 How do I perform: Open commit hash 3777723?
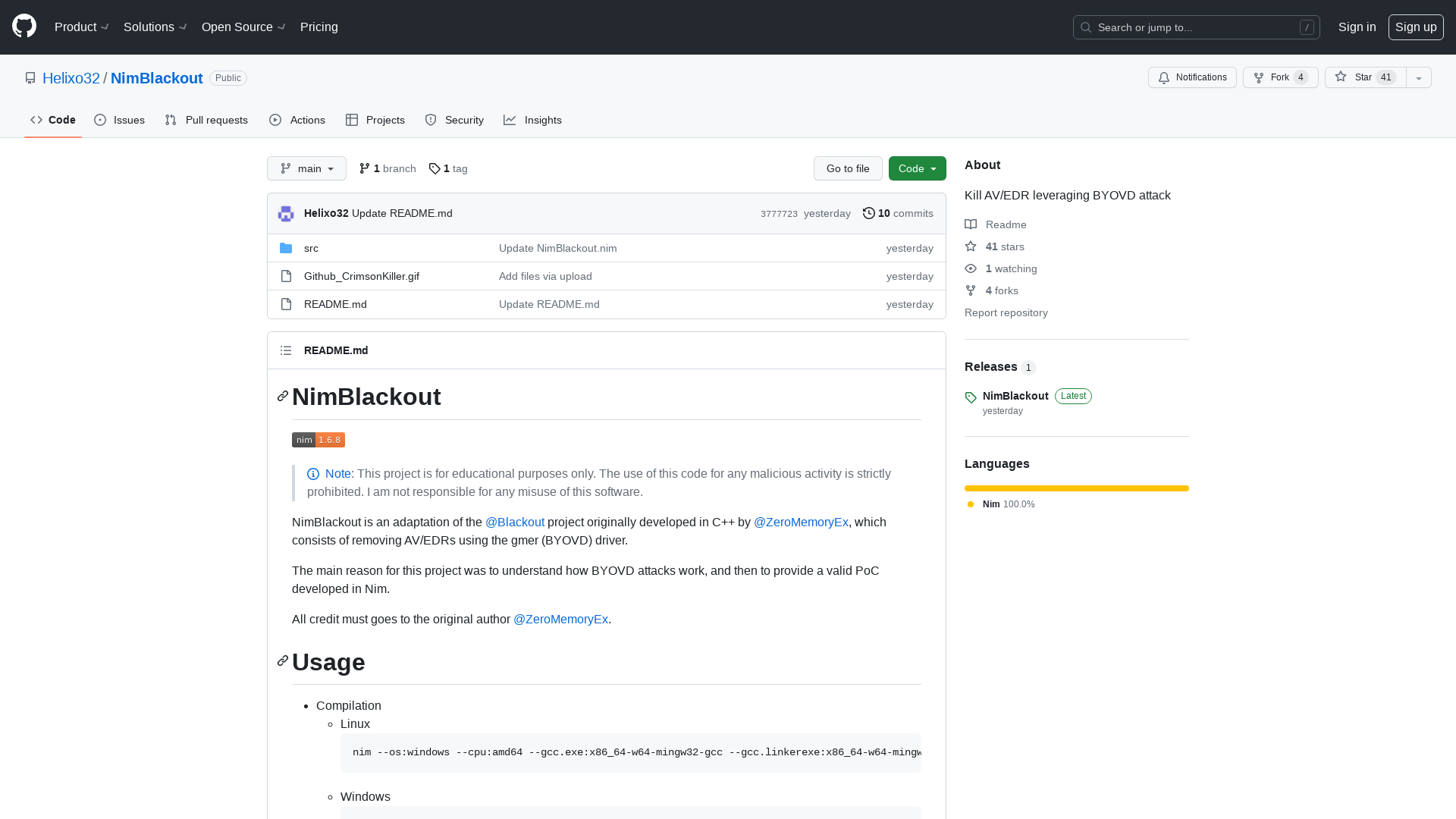779,214
